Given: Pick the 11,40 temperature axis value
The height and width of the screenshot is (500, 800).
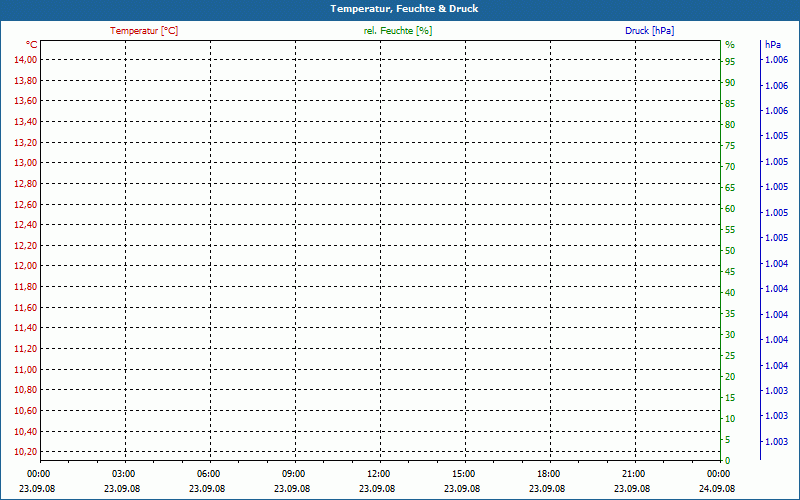Looking at the screenshot, I should click(26, 328).
